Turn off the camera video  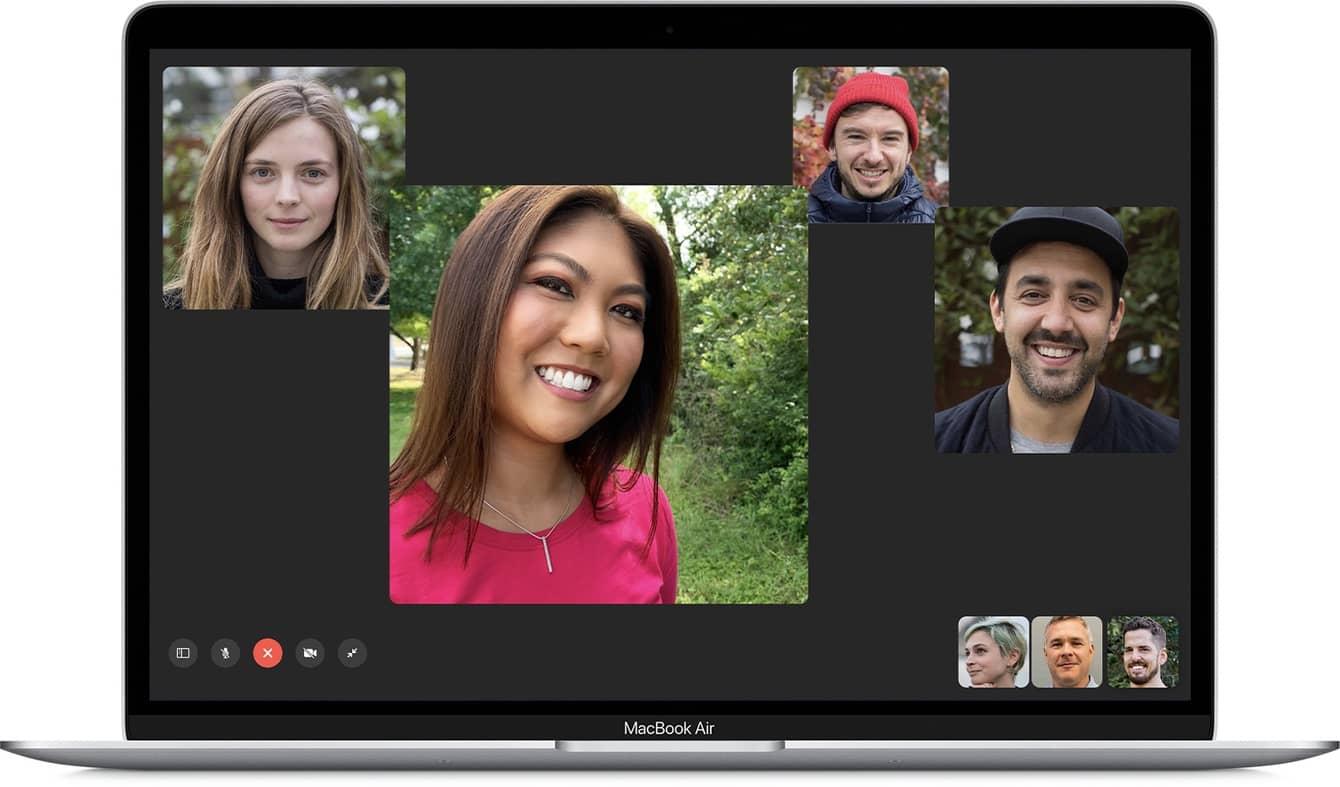[310, 653]
